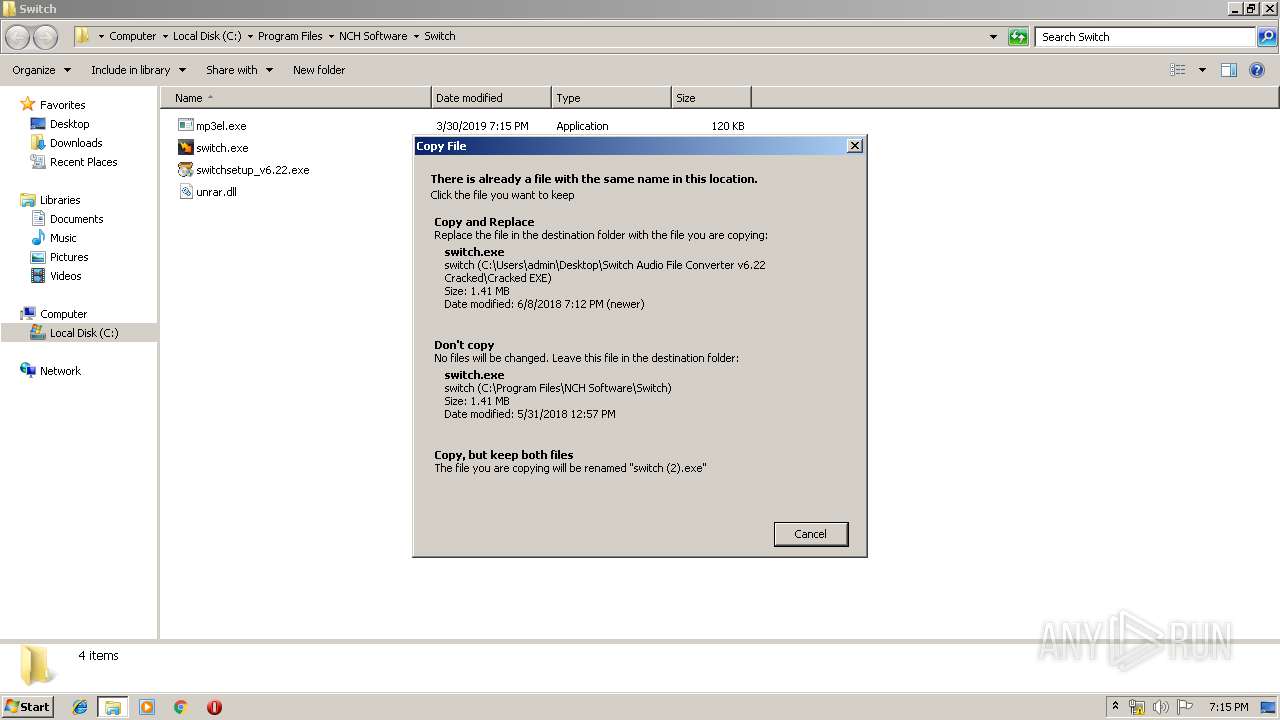Click the Action Center flag icon
This screenshot has height=720, width=1280.
coord(1185,707)
